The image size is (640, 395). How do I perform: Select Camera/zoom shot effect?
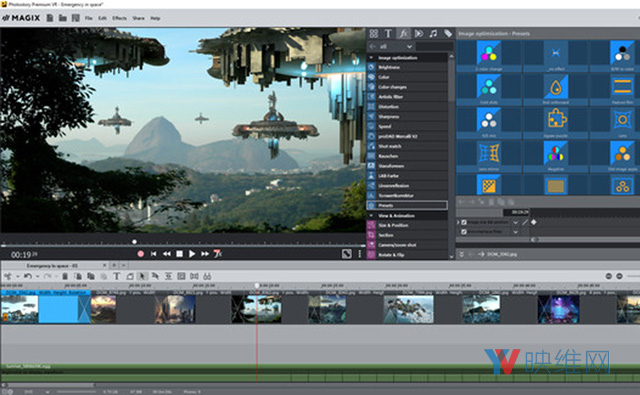pos(407,245)
